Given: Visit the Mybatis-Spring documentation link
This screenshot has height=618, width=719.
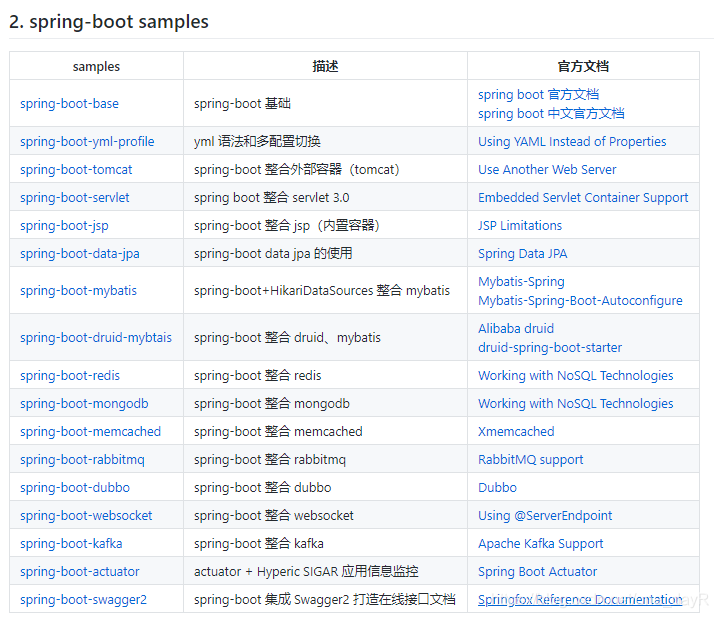Looking at the screenshot, I should tap(521, 281).
